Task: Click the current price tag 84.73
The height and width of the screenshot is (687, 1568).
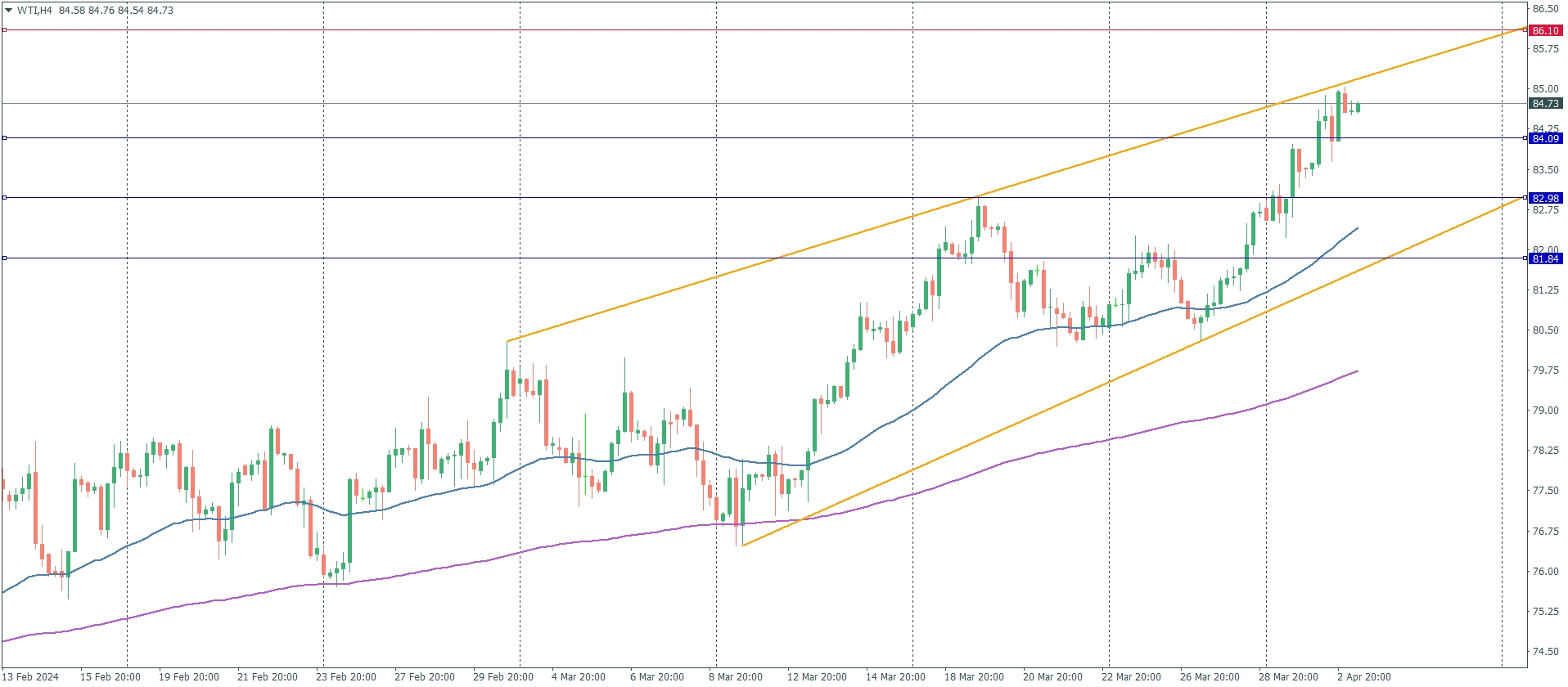Action: pyautogui.click(x=1545, y=104)
